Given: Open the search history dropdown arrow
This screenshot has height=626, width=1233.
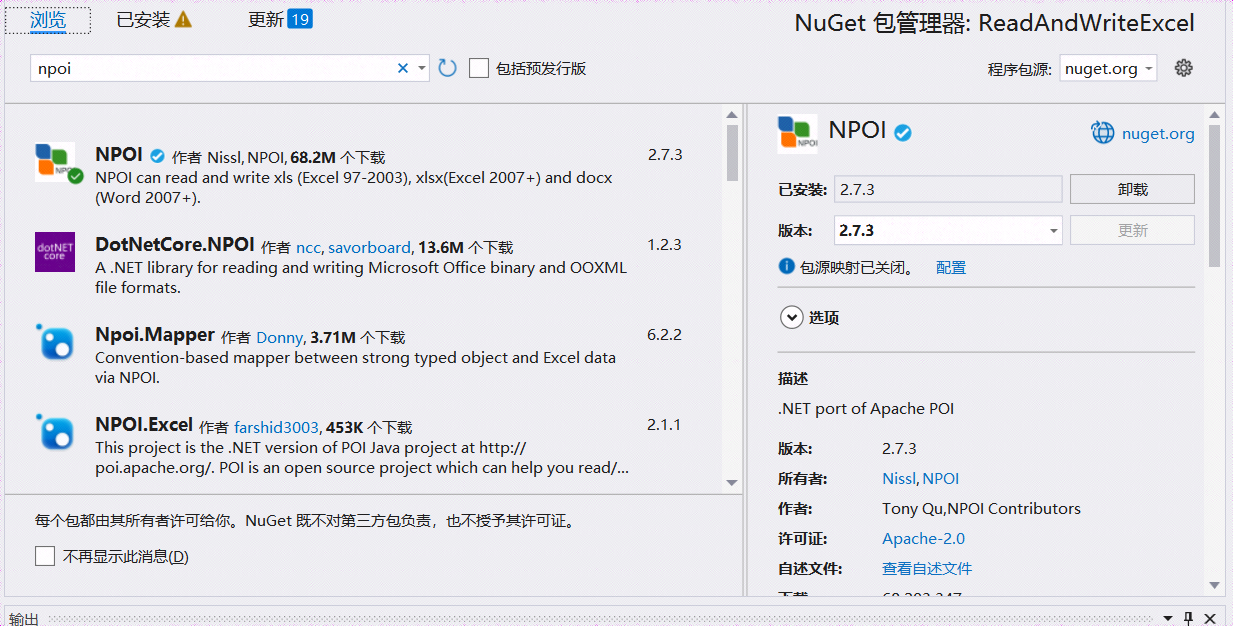Looking at the screenshot, I should coord(422,68).
